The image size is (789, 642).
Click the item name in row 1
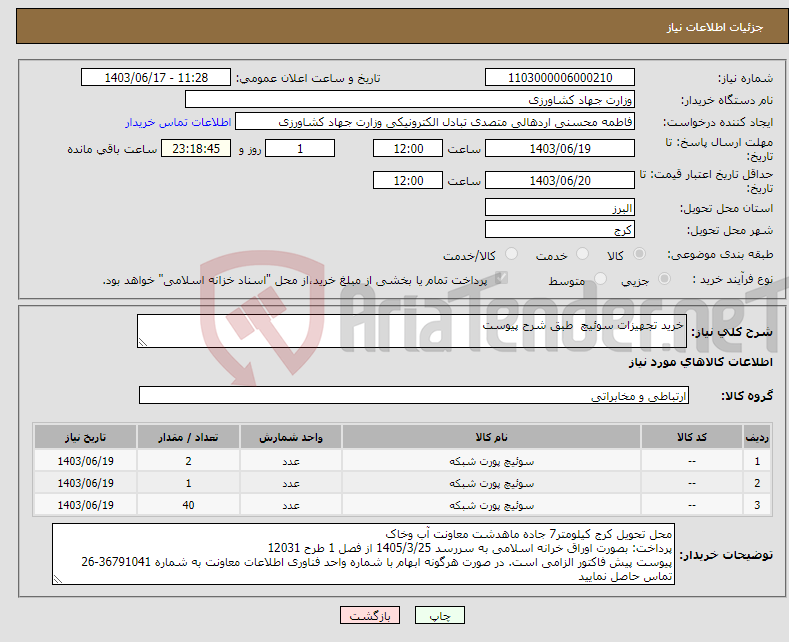tap(491, 461)
